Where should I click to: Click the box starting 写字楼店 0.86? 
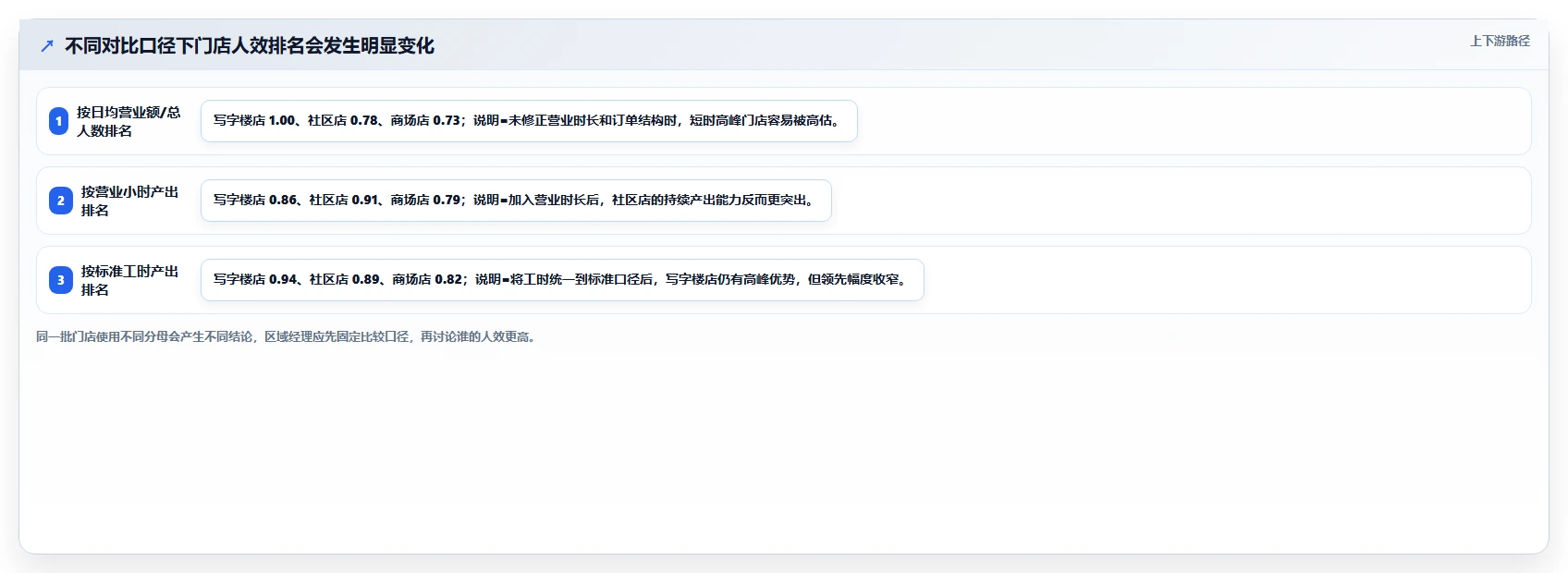(516, 201)
